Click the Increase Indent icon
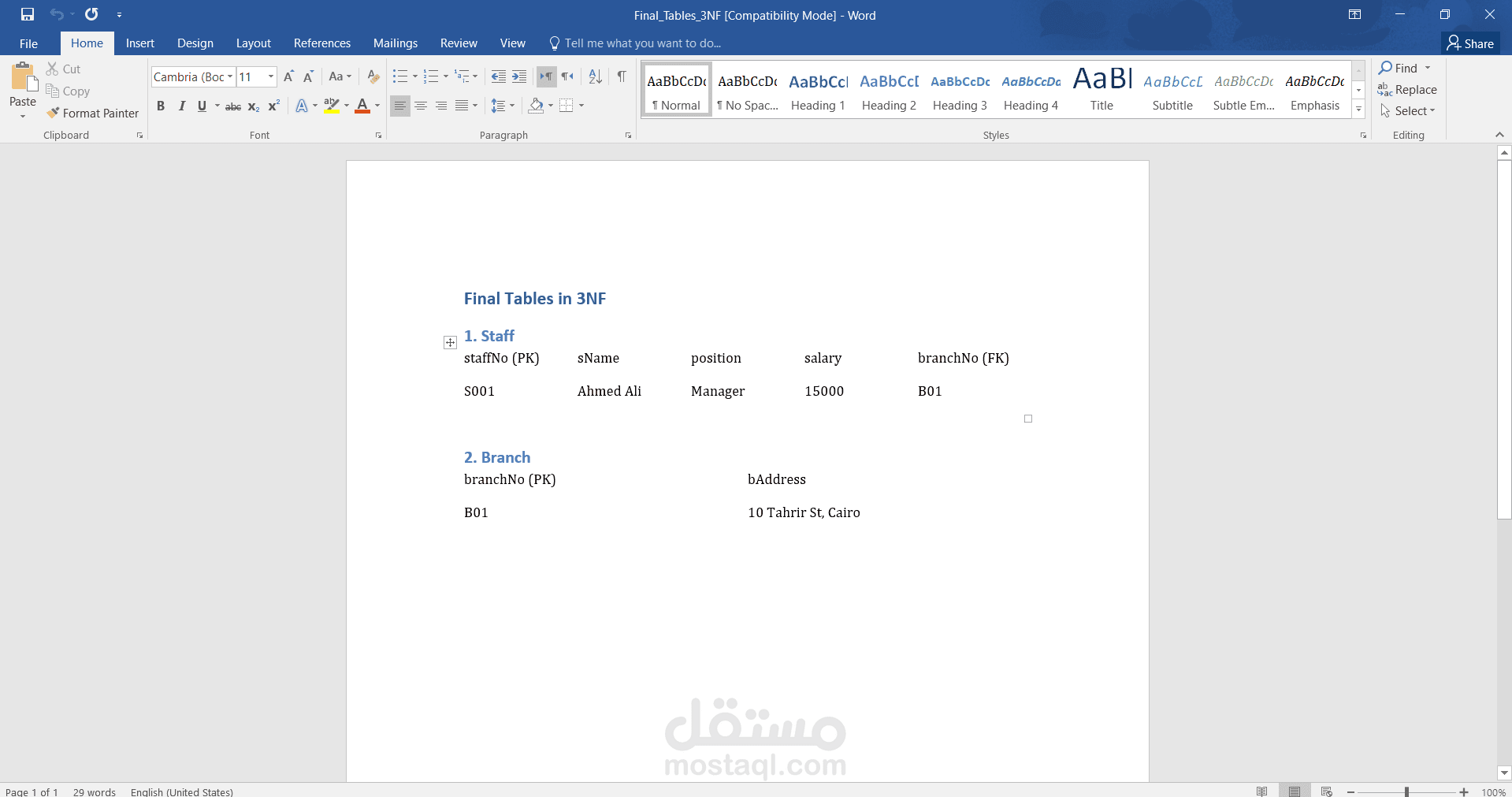Image resolution: width=1512 pixels, height=797 pixels. [x=519, y=76]
